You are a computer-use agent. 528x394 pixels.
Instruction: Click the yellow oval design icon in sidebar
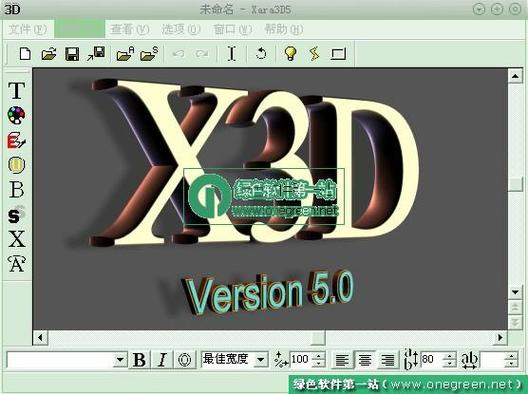point(16,165)
